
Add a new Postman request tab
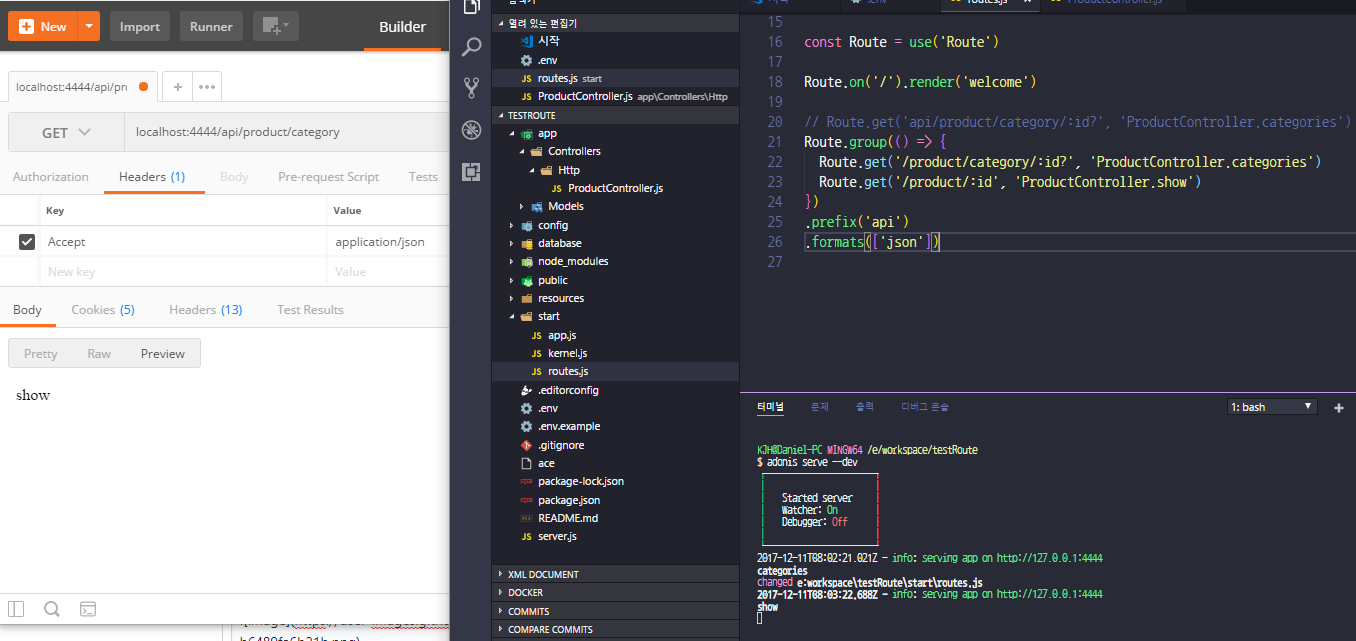[x=177, y=87]
